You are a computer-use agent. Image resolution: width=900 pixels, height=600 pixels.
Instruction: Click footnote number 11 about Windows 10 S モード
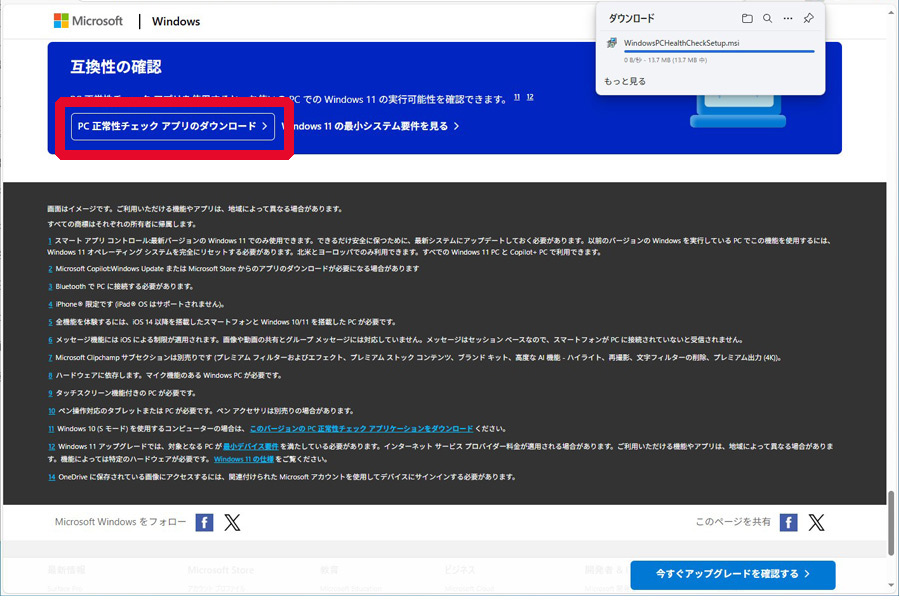[51, 429]
